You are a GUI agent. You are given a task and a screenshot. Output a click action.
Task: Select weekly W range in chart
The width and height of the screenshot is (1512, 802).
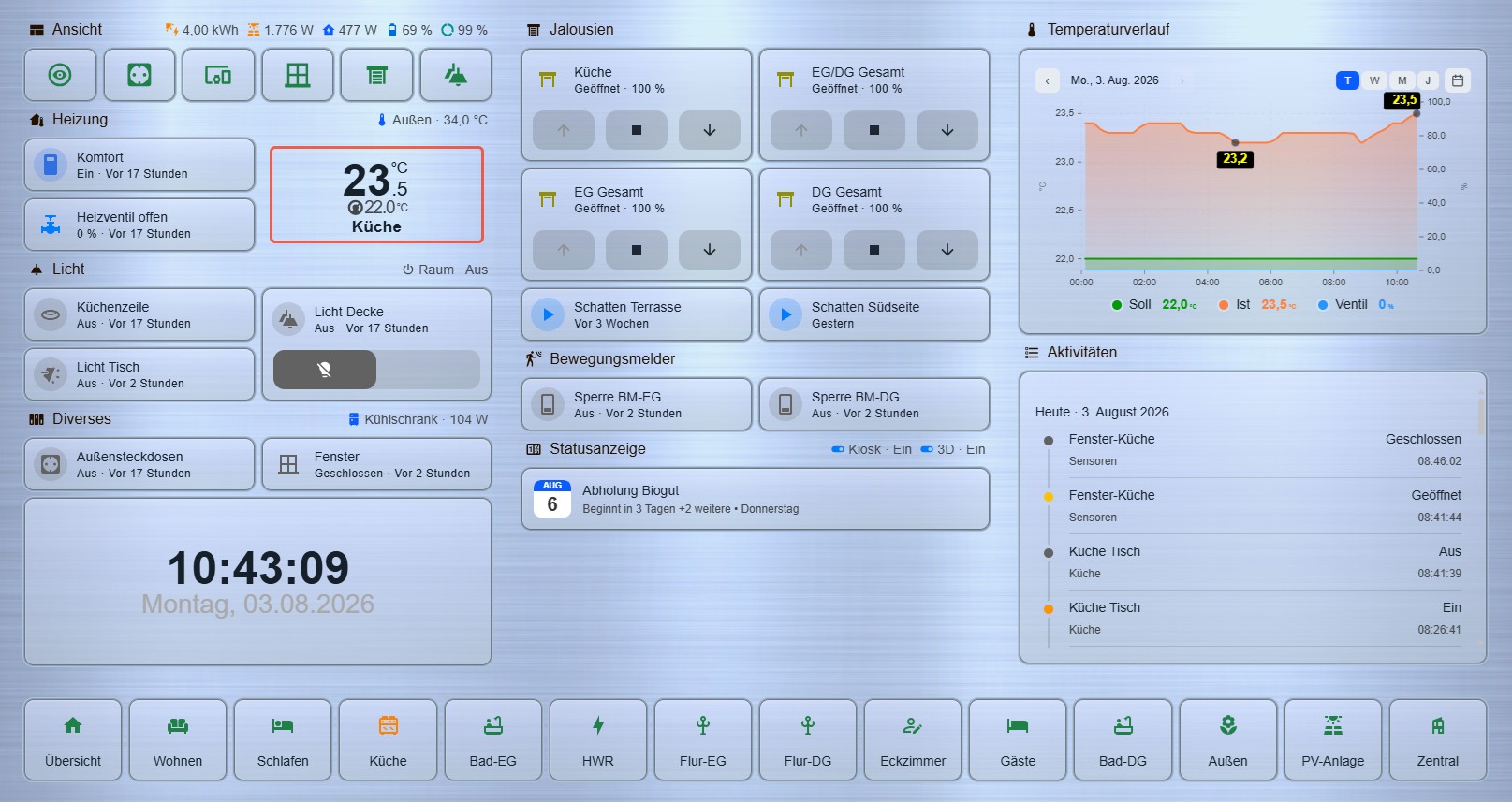(1374, 80)
